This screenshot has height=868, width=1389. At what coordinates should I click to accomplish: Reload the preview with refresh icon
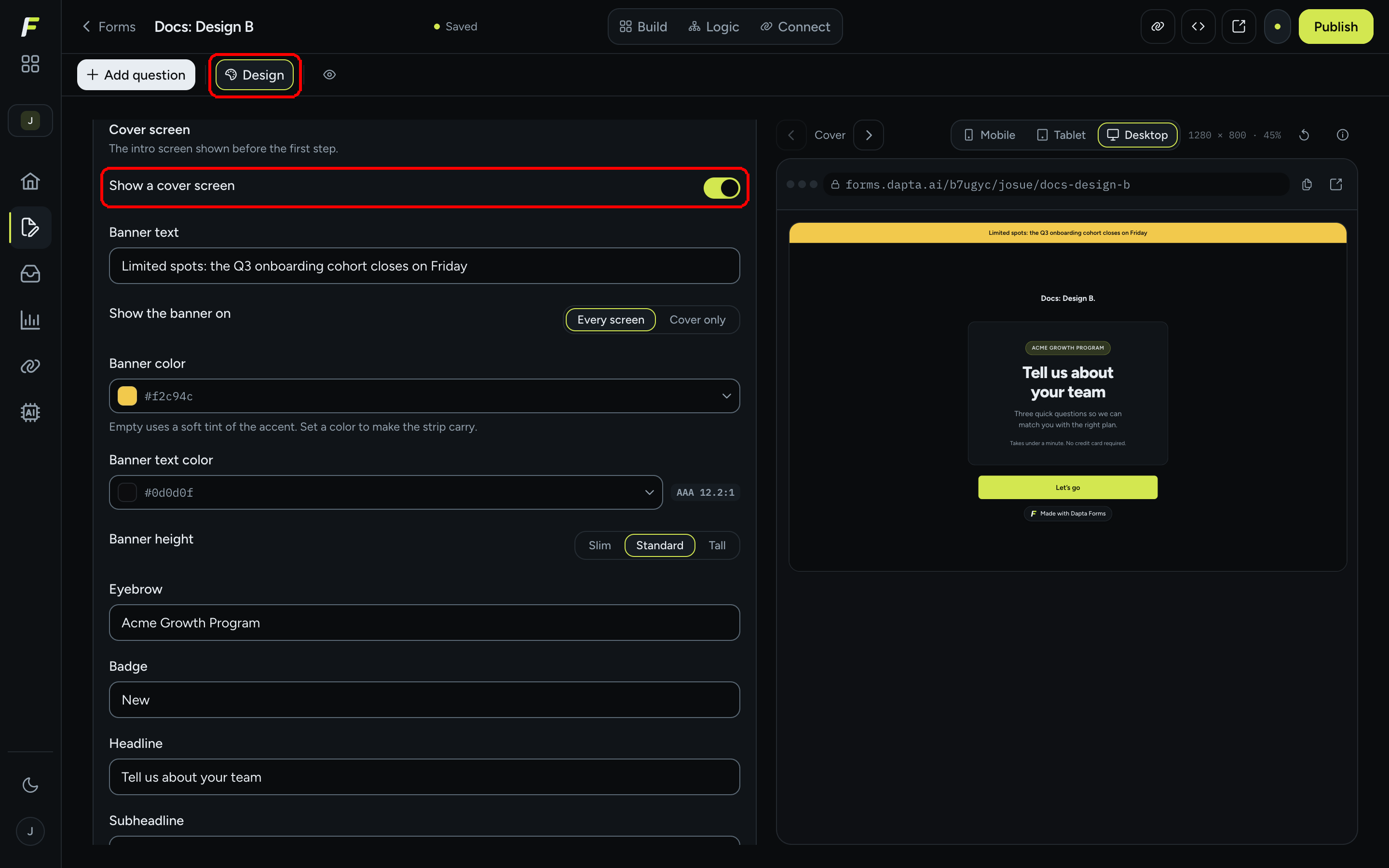[1304, 135]
